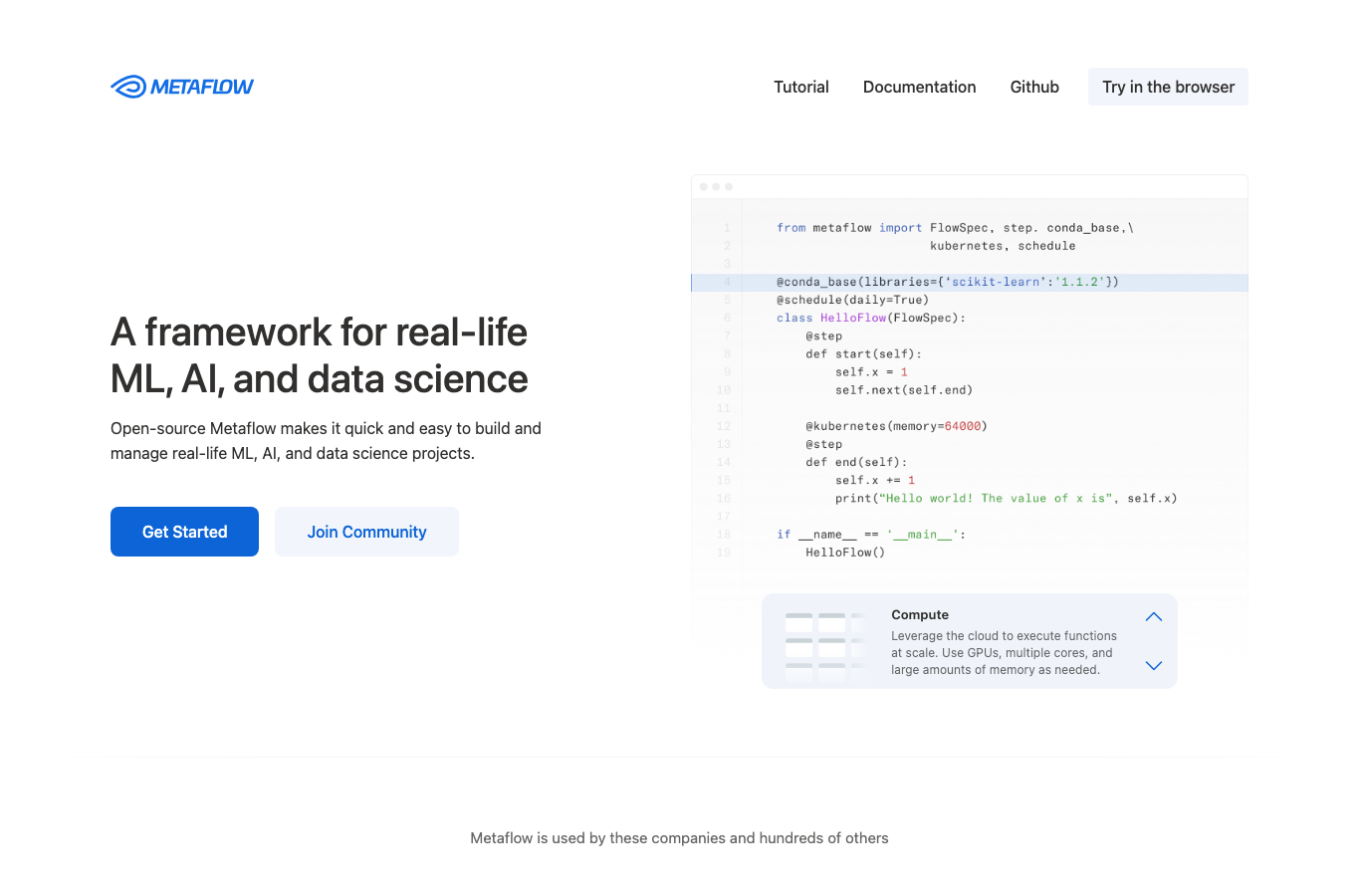Click the def end(self) code line
Screen dimensions: 1359x896
click(856, 462)
